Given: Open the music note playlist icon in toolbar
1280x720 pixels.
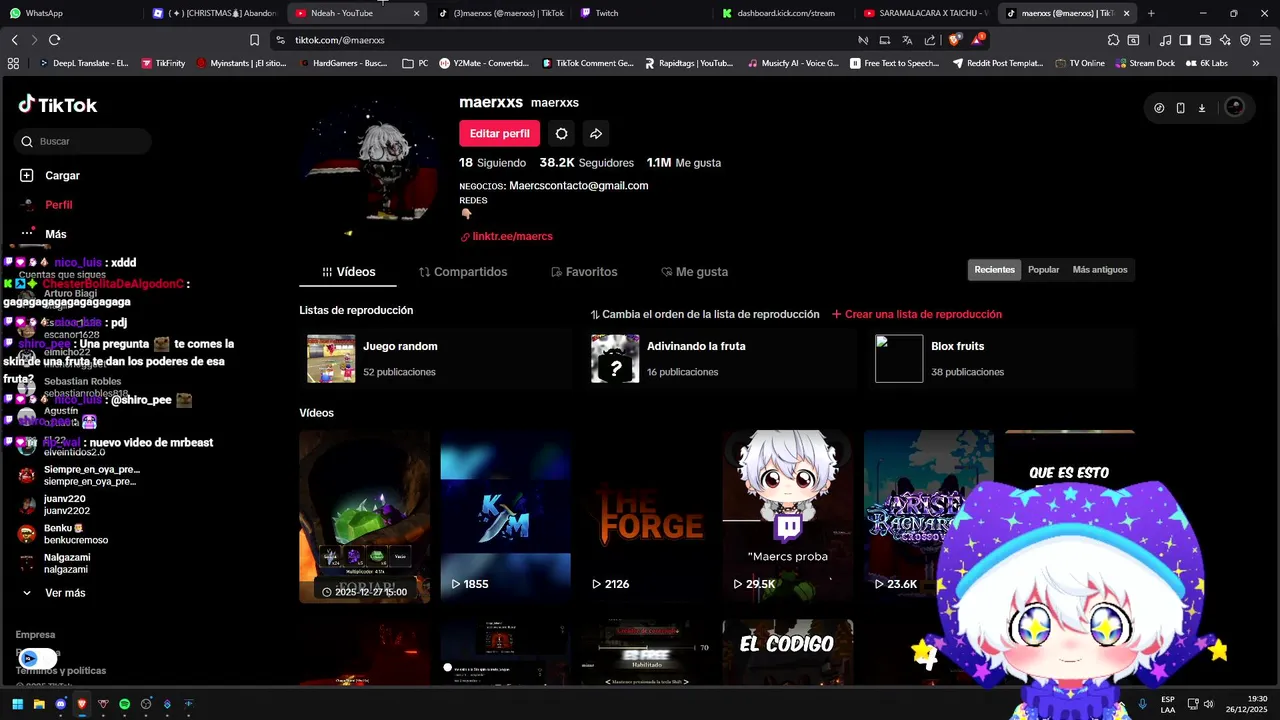Looking at the screenshot, I should 1165,40.
